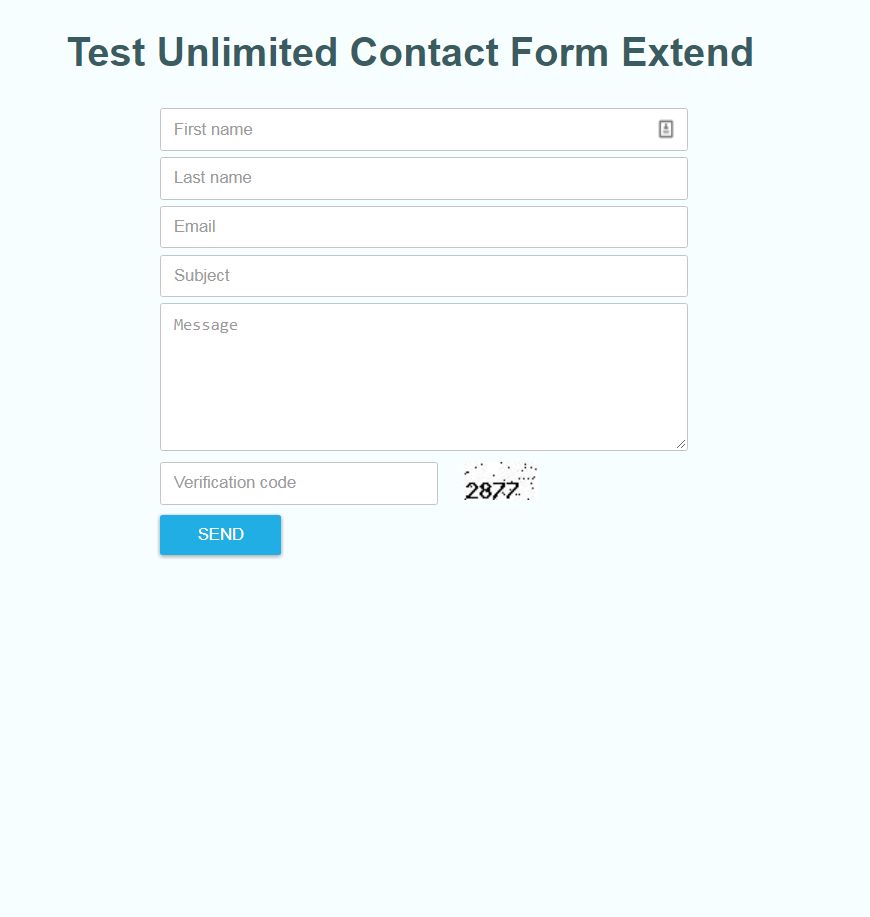Click the Verification code placeholder text

235,483
